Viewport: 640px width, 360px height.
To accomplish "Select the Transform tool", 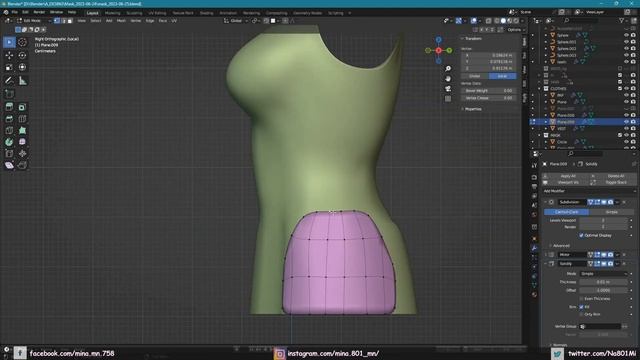I will pyautogui.click(x=22, y=67).
